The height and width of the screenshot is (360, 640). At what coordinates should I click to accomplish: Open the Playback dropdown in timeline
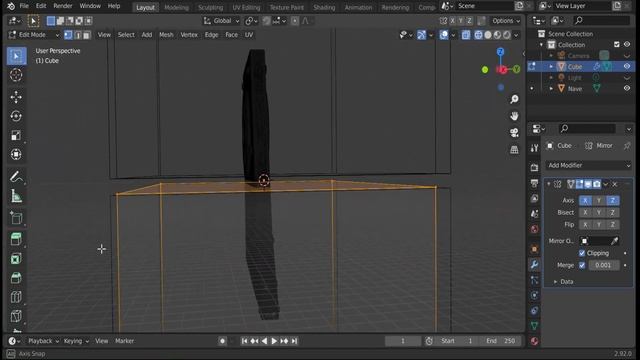43,341
